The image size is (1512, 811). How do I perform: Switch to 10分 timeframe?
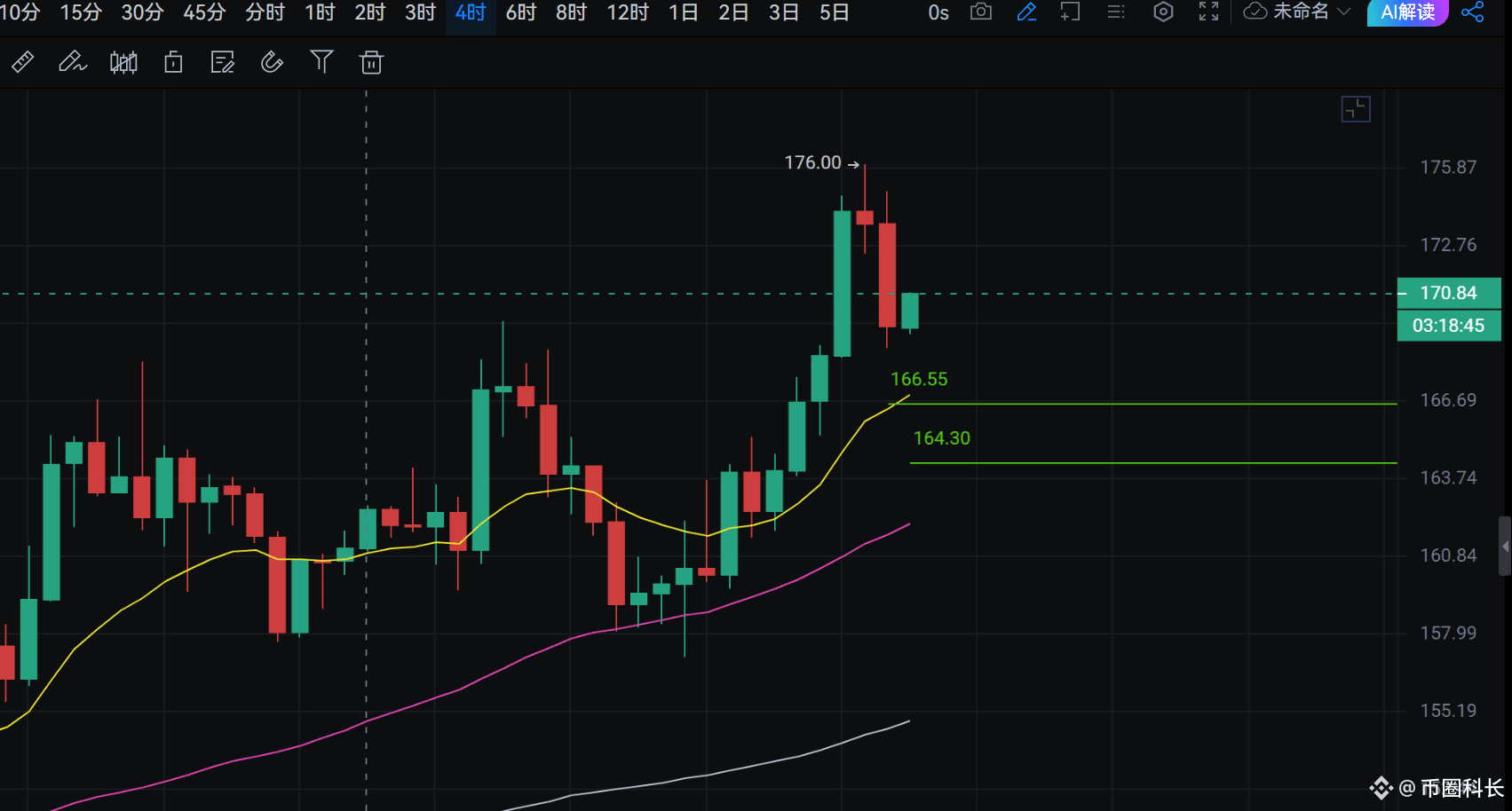pyautogui.click(x=20, y=12)
